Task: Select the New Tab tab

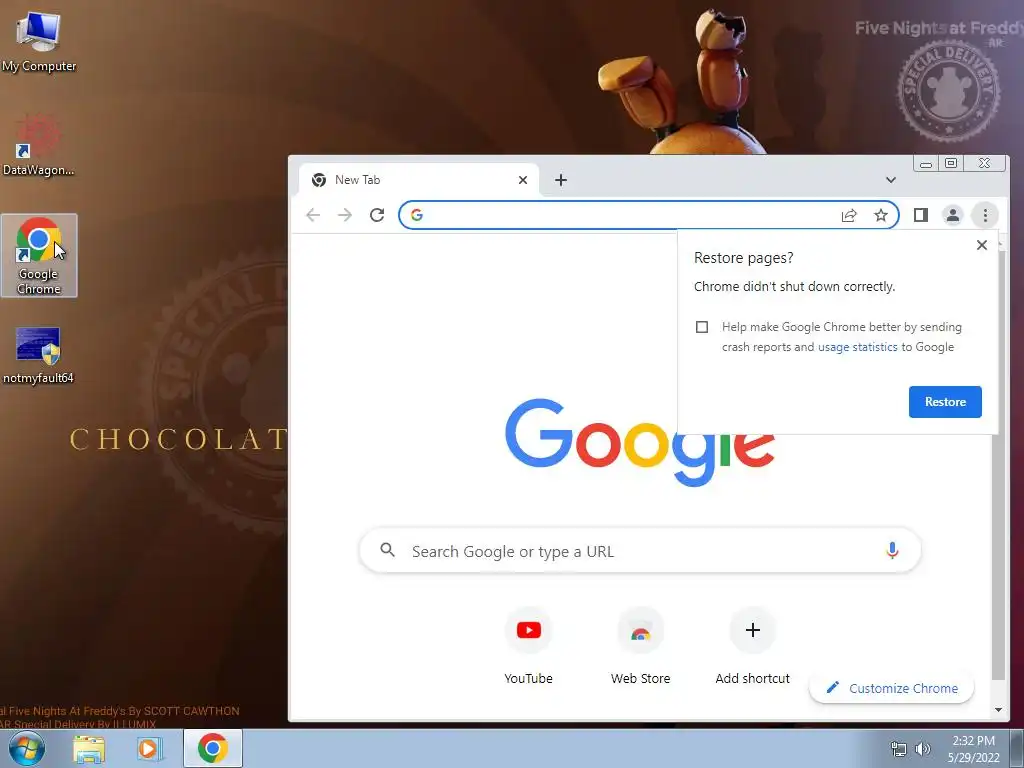Action: 419,180
